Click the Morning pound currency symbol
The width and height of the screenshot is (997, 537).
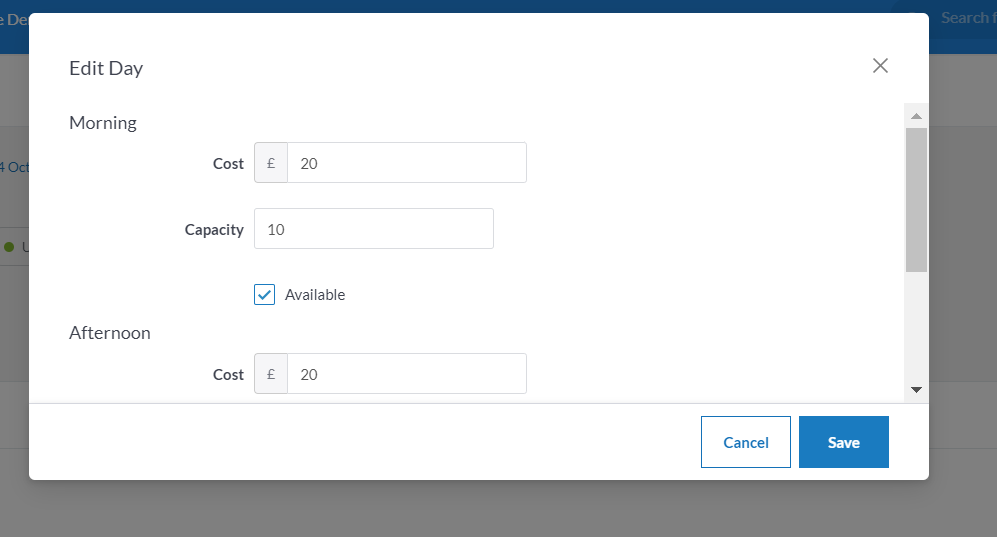point(271,163)
